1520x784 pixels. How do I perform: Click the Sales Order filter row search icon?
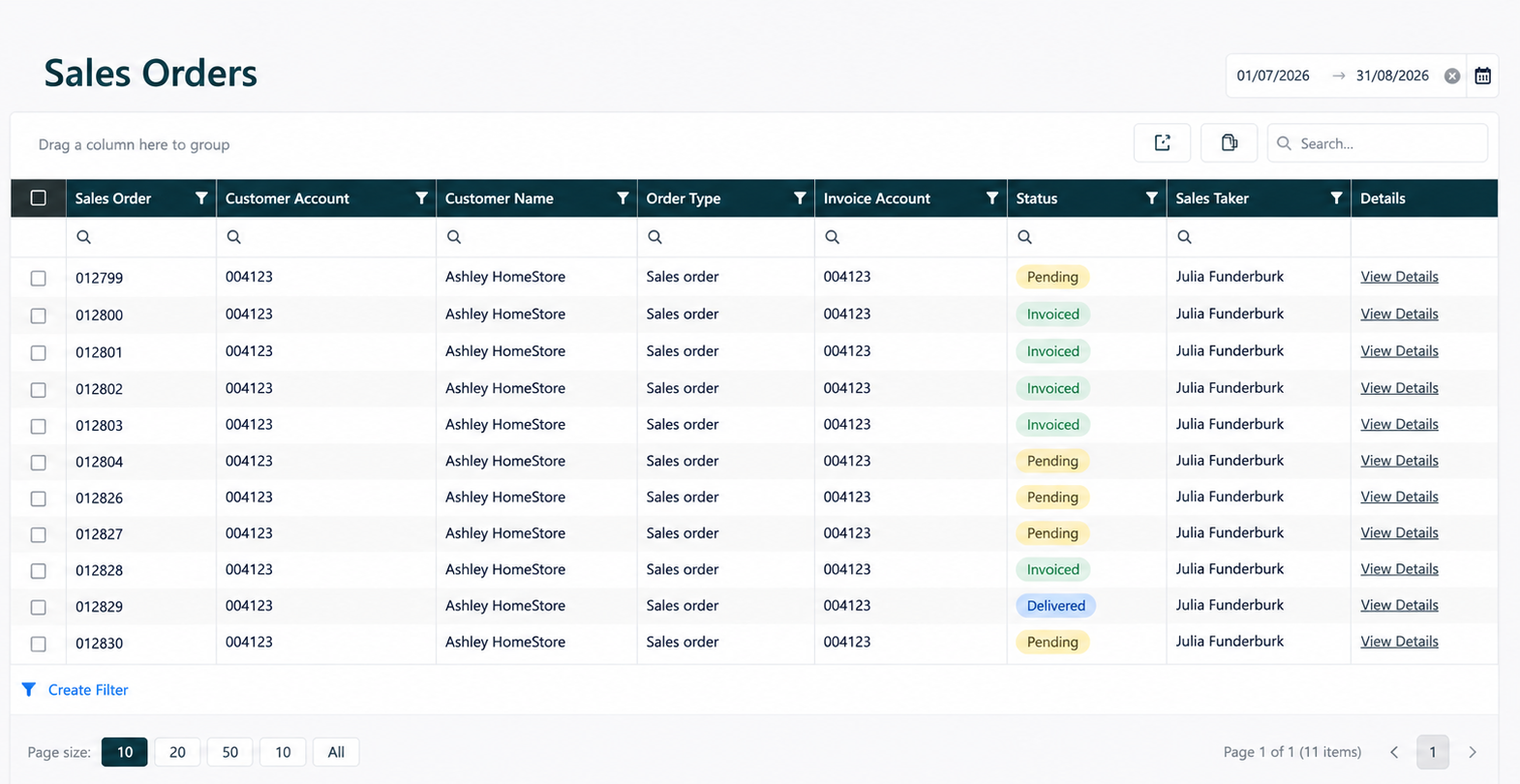click(x=84, y=237)
